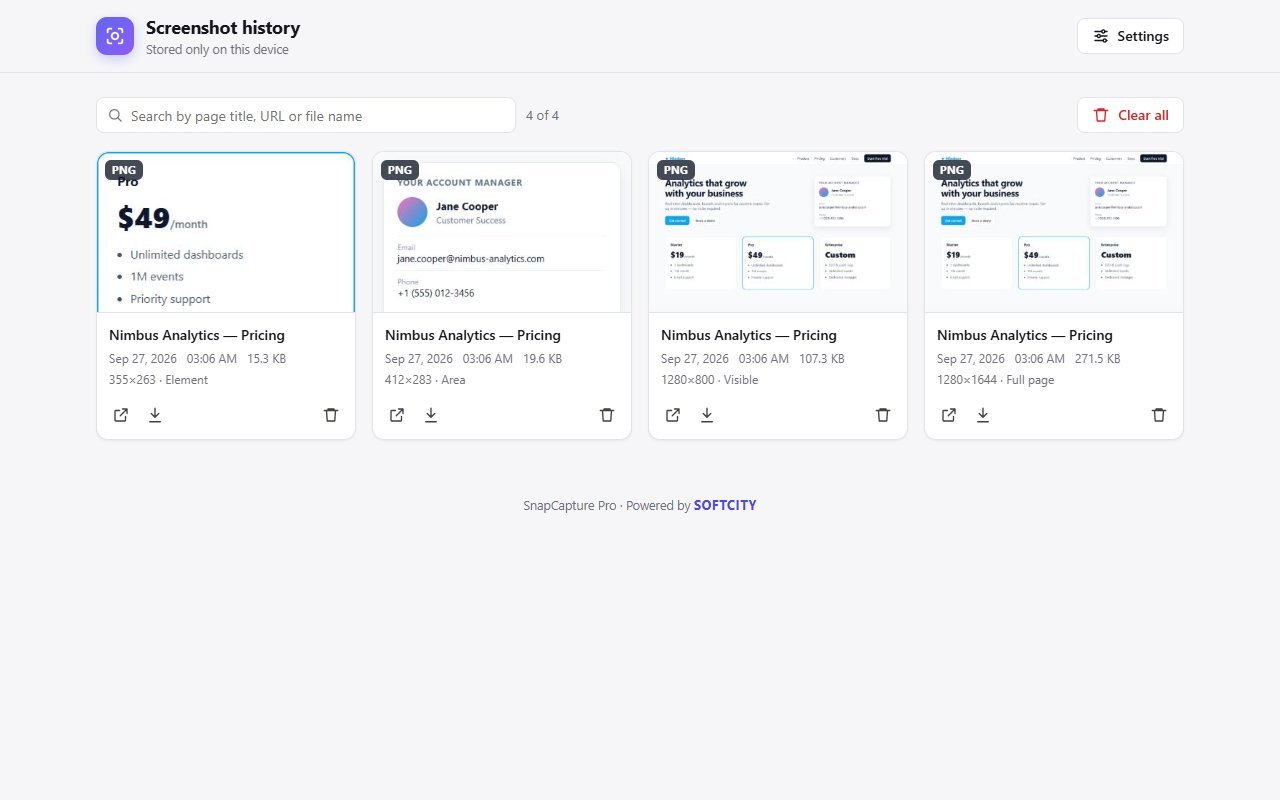This screenshot has width=1280, height=800.
Task: Open the Element screenshot in new tab
Action: point(121,415)
